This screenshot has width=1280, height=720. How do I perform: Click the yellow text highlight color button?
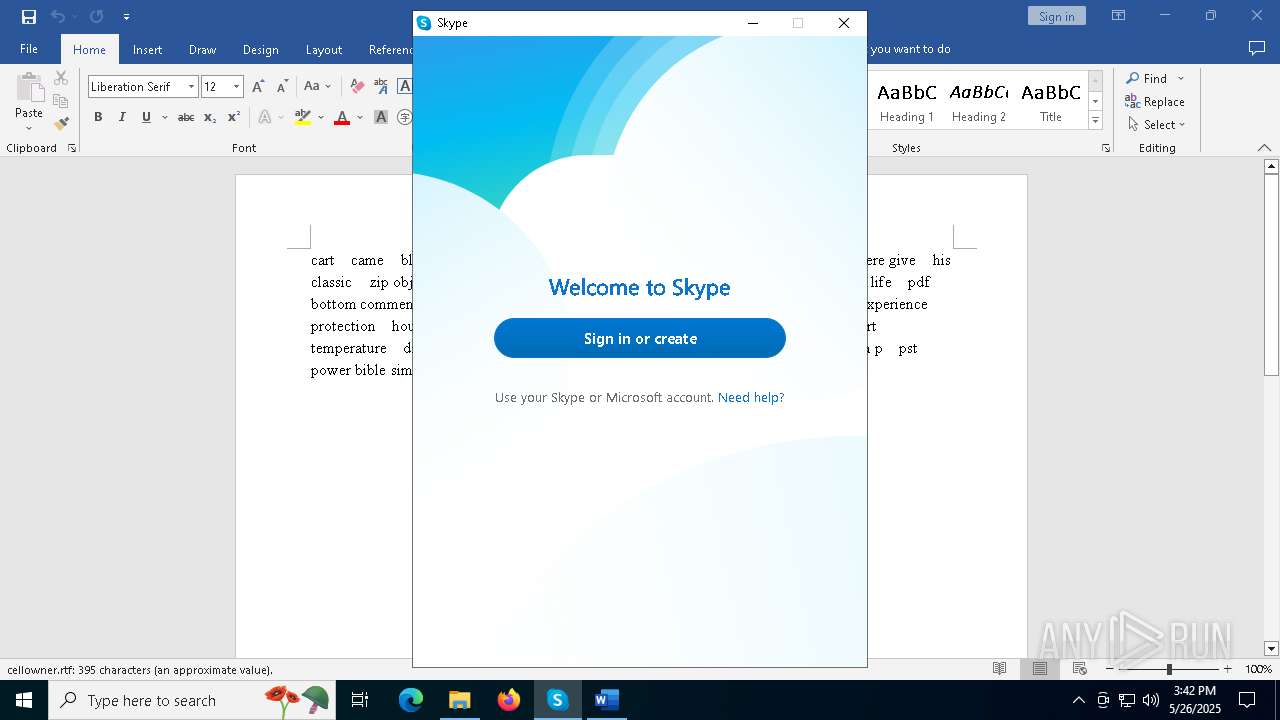point(303,117)
